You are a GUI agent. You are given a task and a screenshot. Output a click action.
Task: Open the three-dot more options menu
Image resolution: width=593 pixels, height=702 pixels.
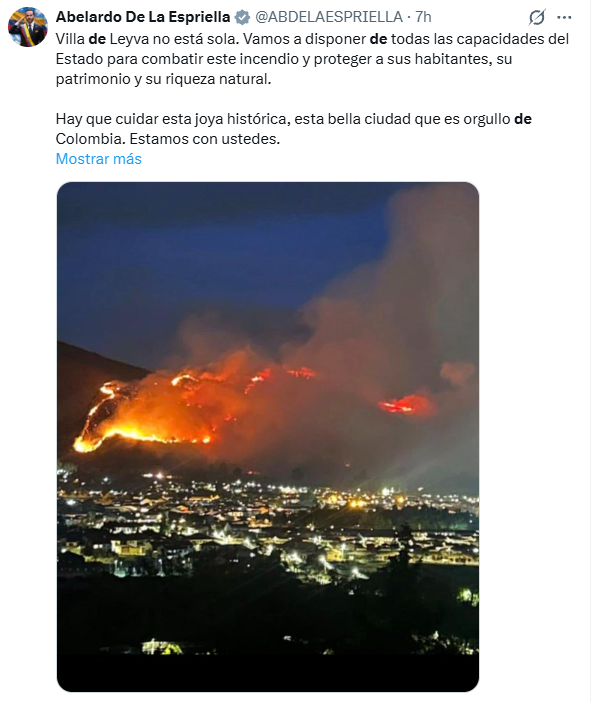click(x=564, y=17)
